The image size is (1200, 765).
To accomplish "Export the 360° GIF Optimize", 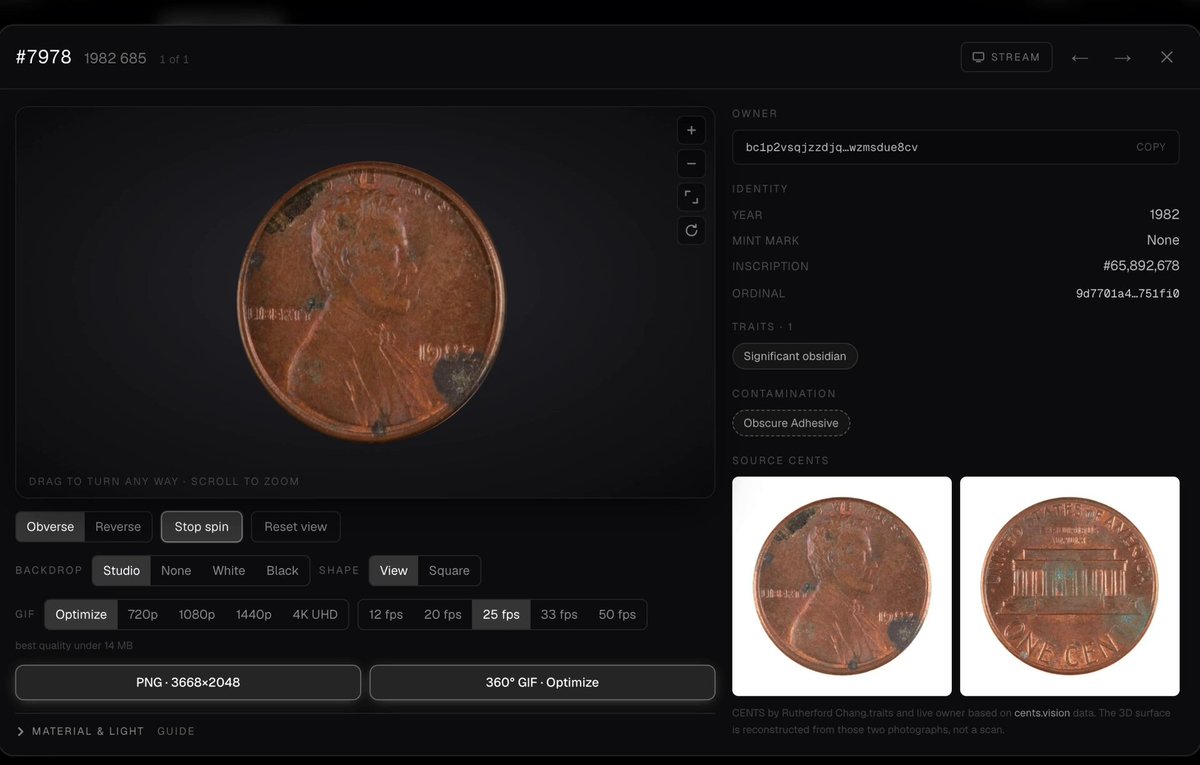I will (x=542, y=682).
